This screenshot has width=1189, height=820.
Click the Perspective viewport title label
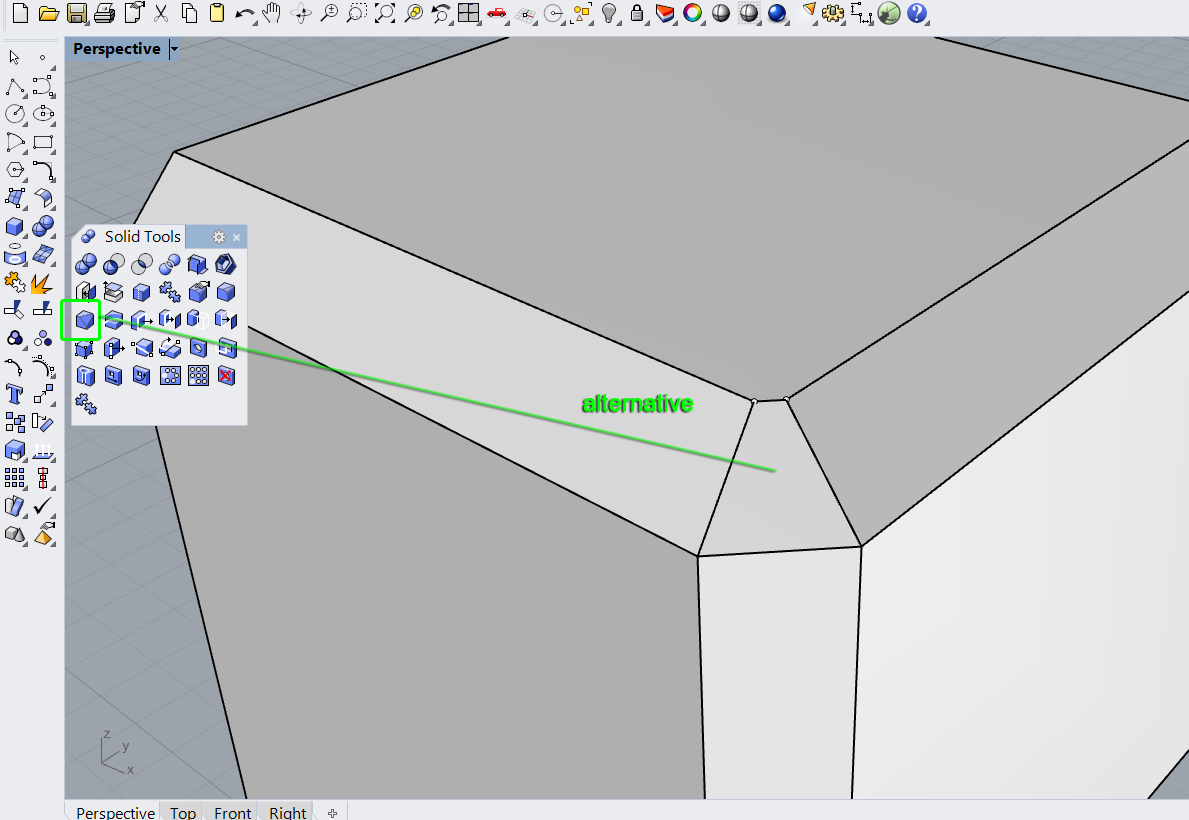pyautogui.click(x=117, y=49)
